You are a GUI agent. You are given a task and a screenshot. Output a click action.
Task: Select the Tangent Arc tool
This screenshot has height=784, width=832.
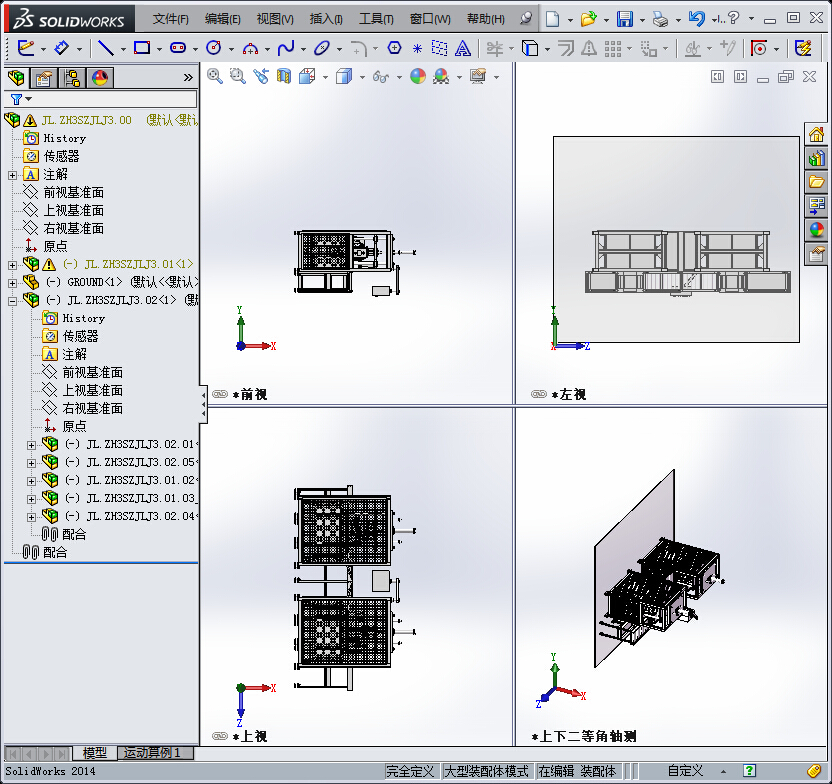[x=250, y=48]
